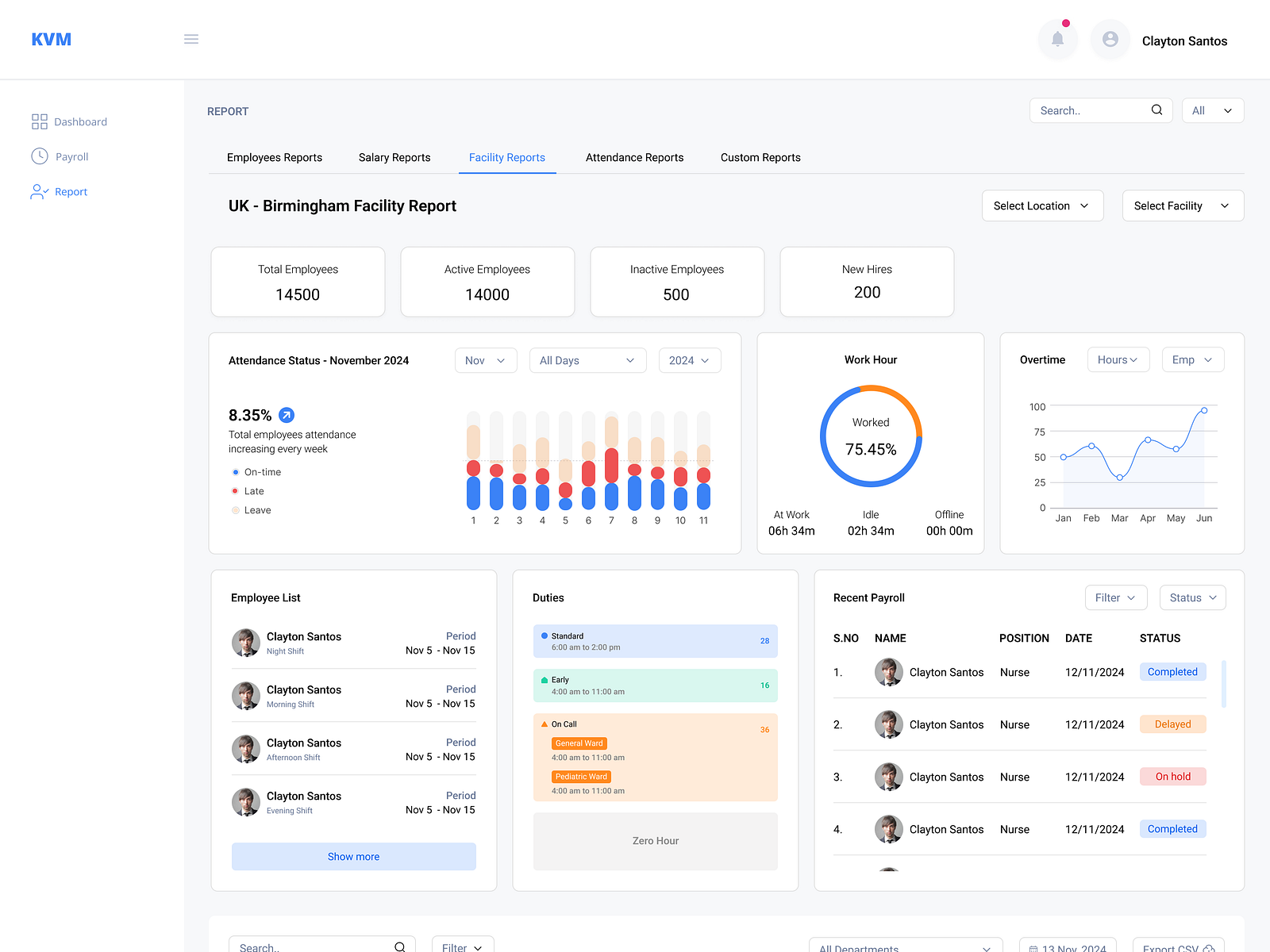Open the Select Location dropdown
The width and height of the screenshot is (1270, 952).
click(1042, 205)
